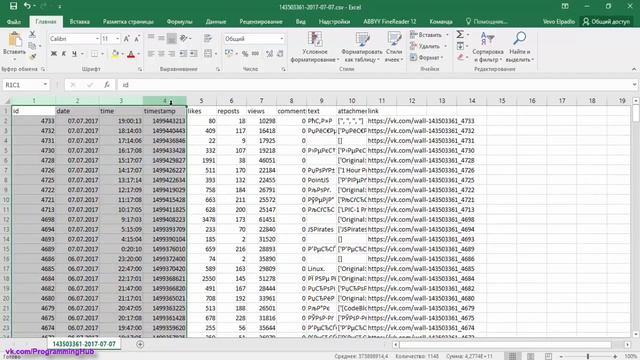Screen dimensions: 640x360
Task: Switch to the Формулы tab
Action: (x=179, y=22)
